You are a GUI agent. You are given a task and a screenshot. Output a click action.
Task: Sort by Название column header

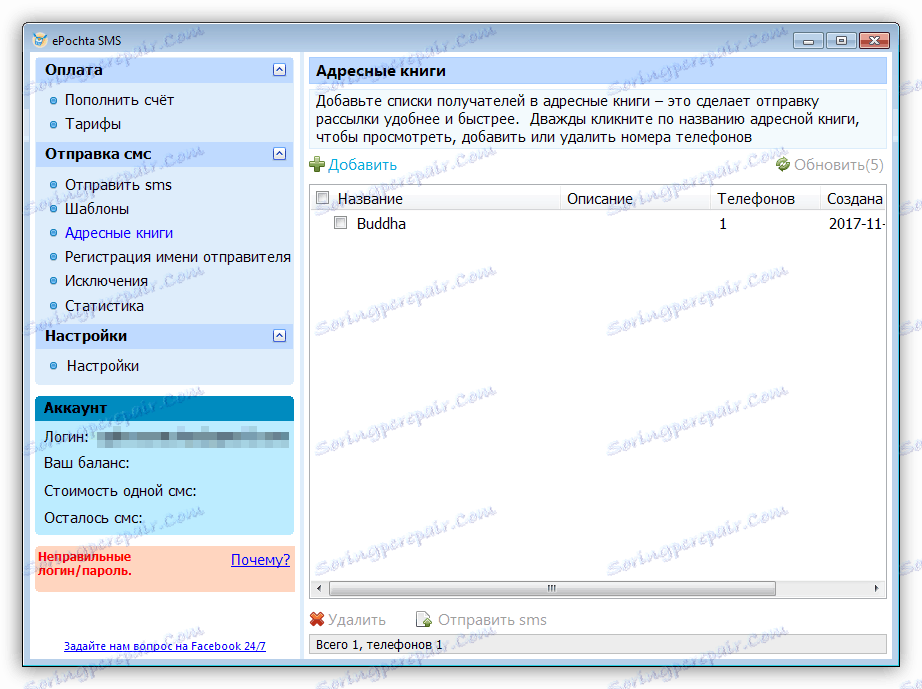(x=370, y=199)
